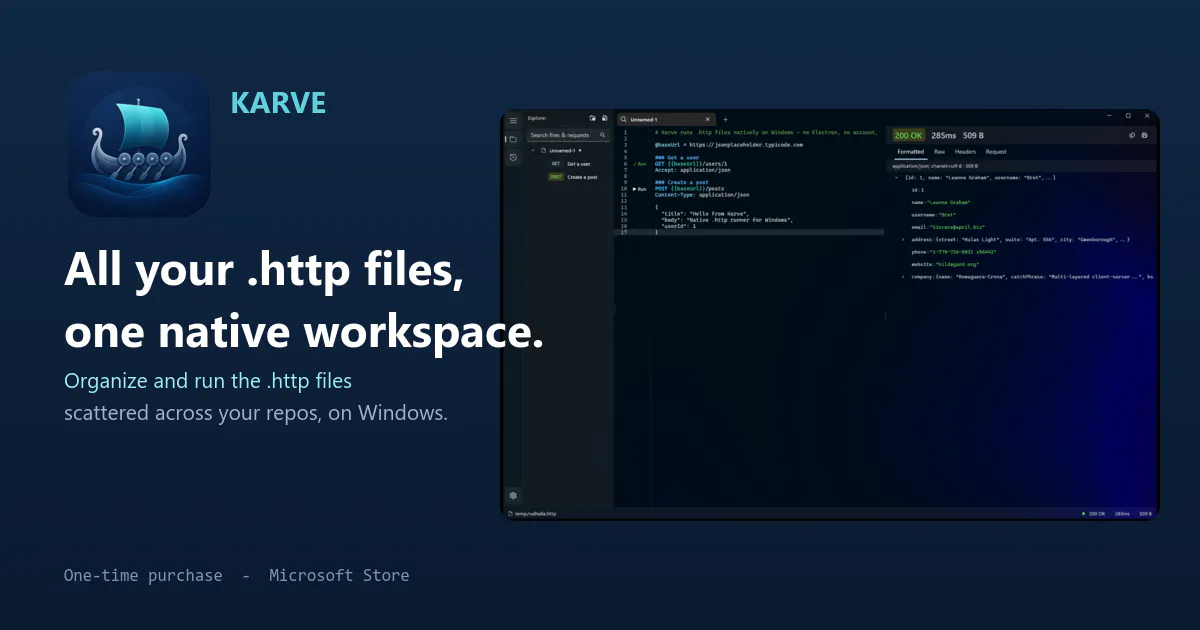
Task: Click the magnifier icon on Unnamed-1 tab
Action: (x=623, y=119)
